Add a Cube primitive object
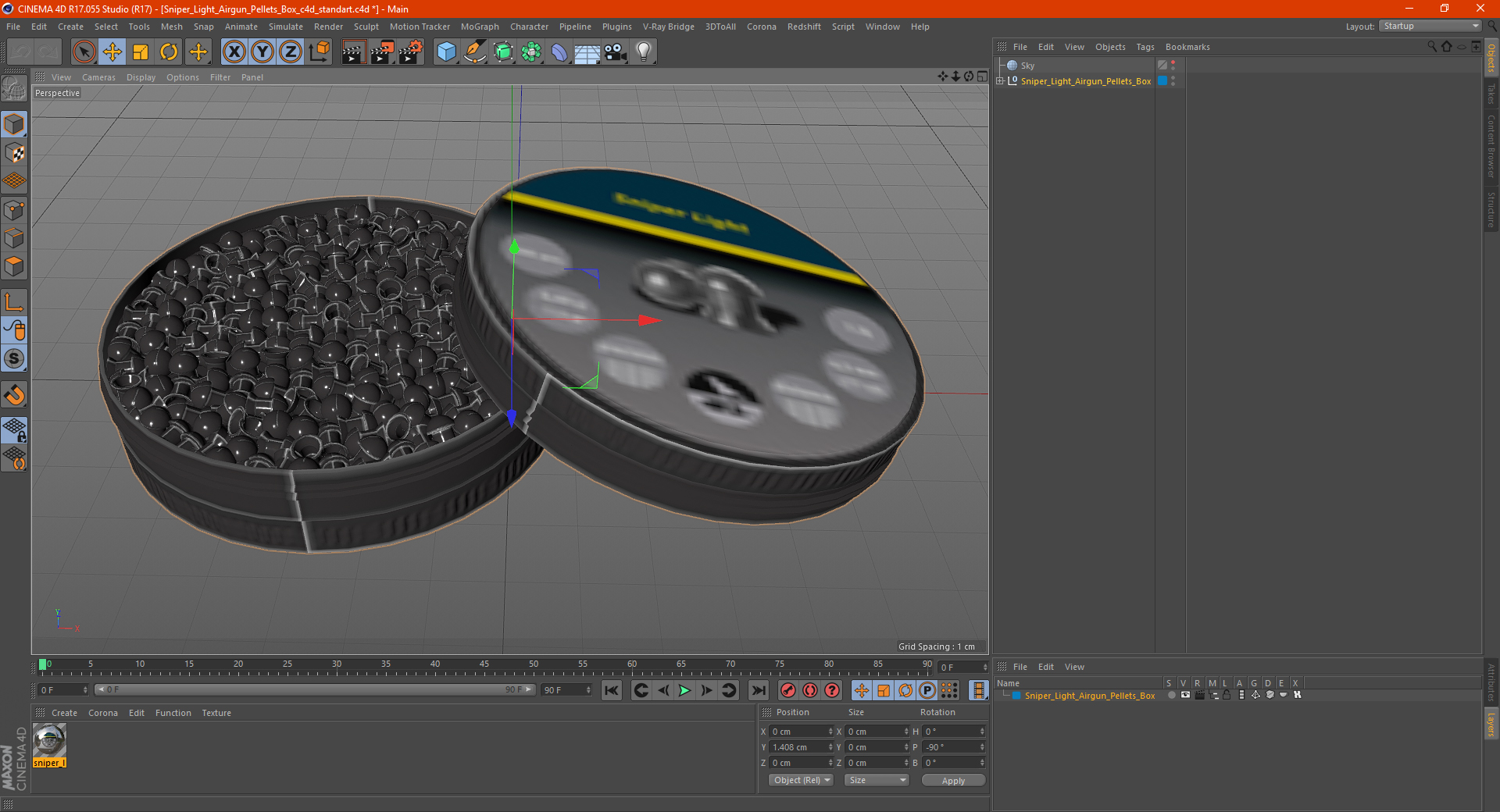 (x=446, y=52)
